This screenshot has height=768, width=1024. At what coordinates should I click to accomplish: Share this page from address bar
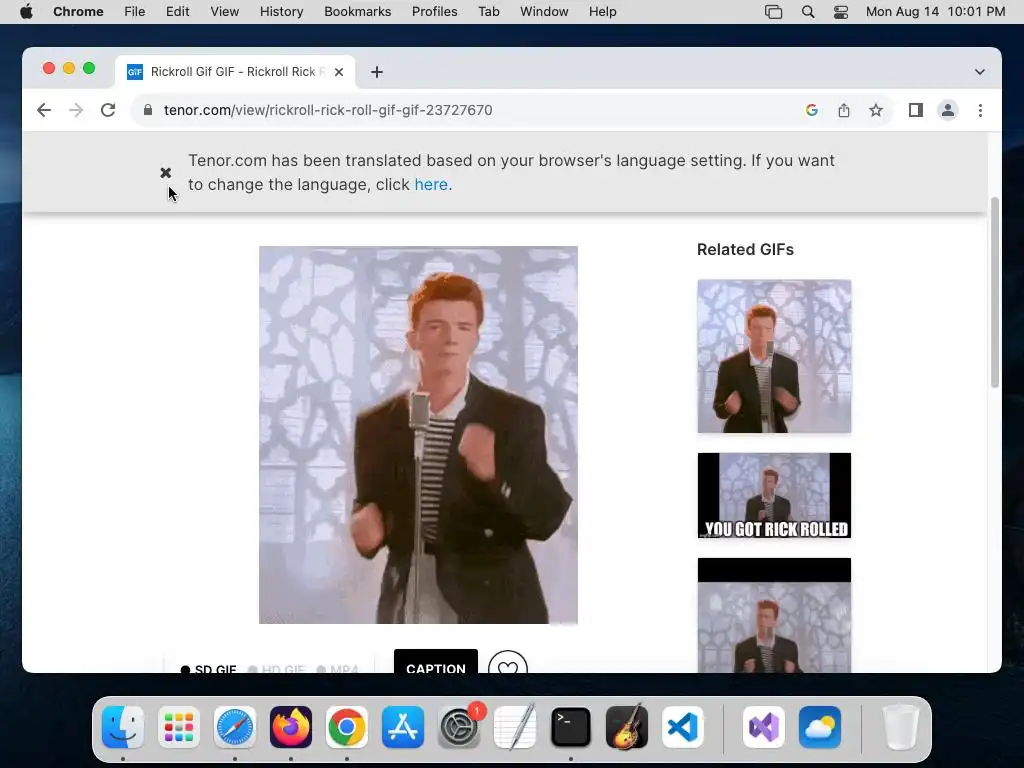point(844,110)
